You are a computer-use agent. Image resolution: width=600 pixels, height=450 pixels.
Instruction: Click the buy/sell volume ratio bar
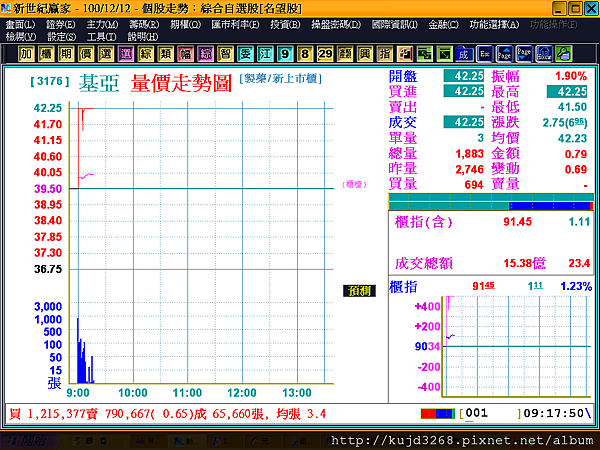click(x=491, y=202)
